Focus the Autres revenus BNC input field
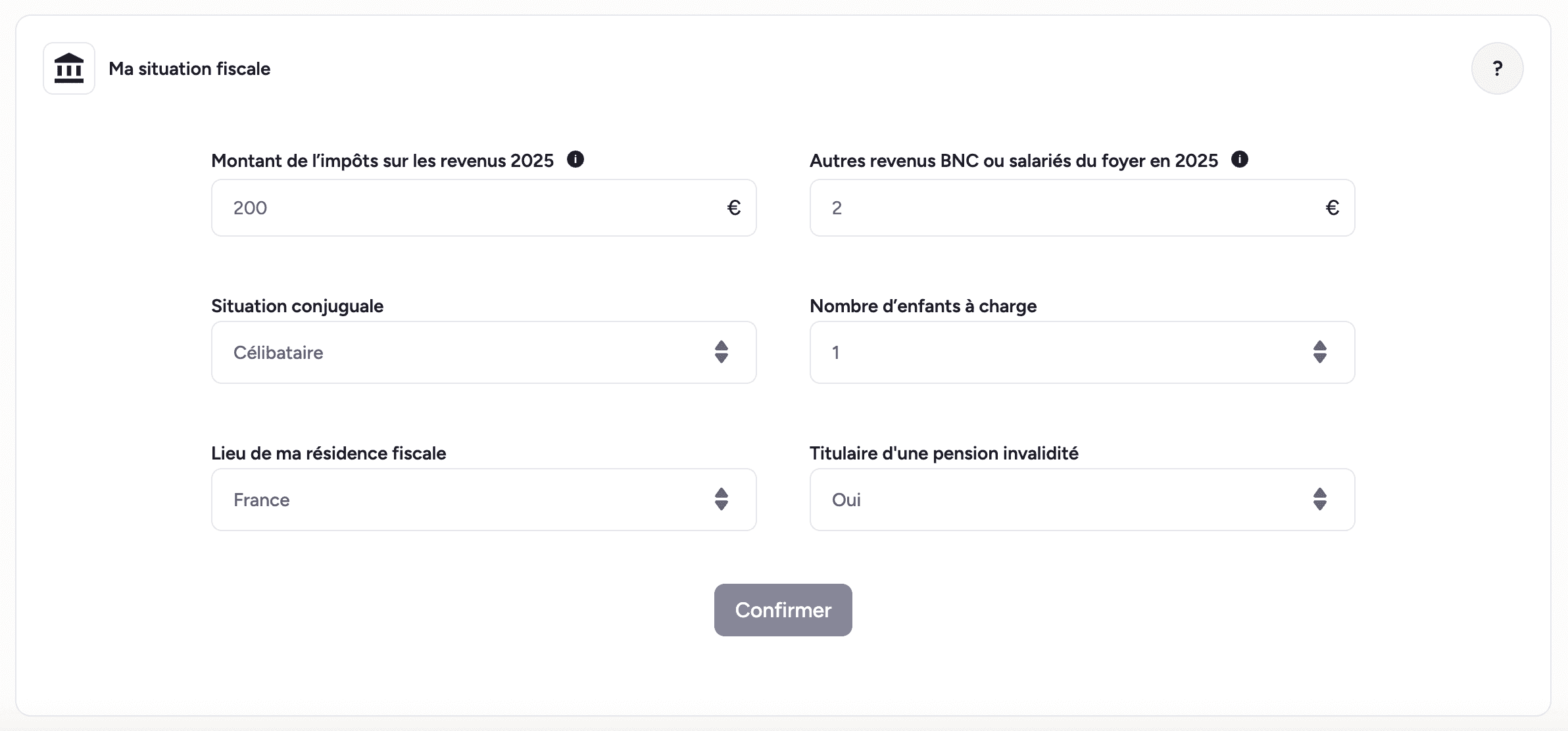 tap(1059, 208)
